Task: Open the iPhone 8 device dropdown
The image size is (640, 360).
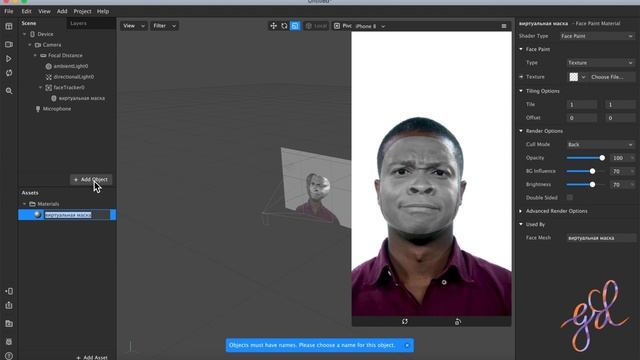Action: [x=370, y=26]
